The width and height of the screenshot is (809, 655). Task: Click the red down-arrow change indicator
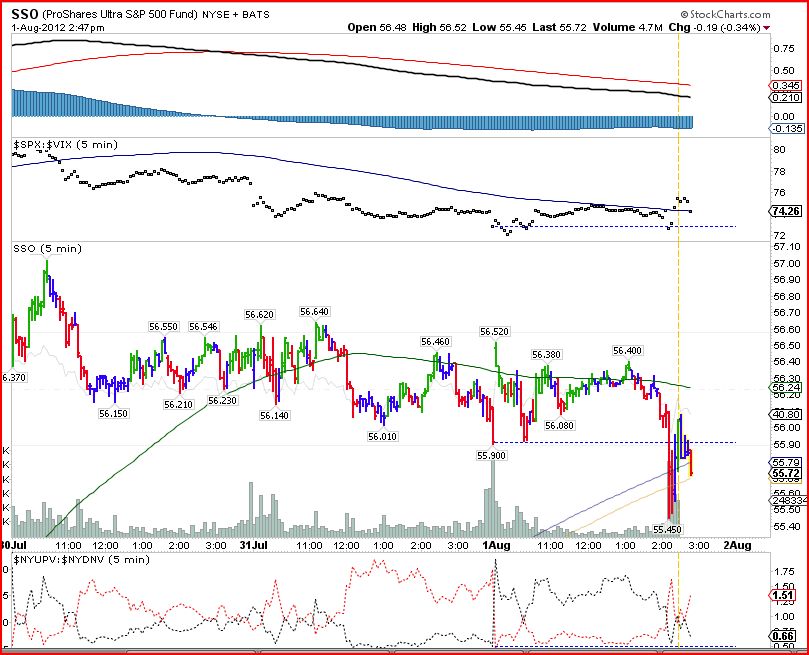(767, 28)
